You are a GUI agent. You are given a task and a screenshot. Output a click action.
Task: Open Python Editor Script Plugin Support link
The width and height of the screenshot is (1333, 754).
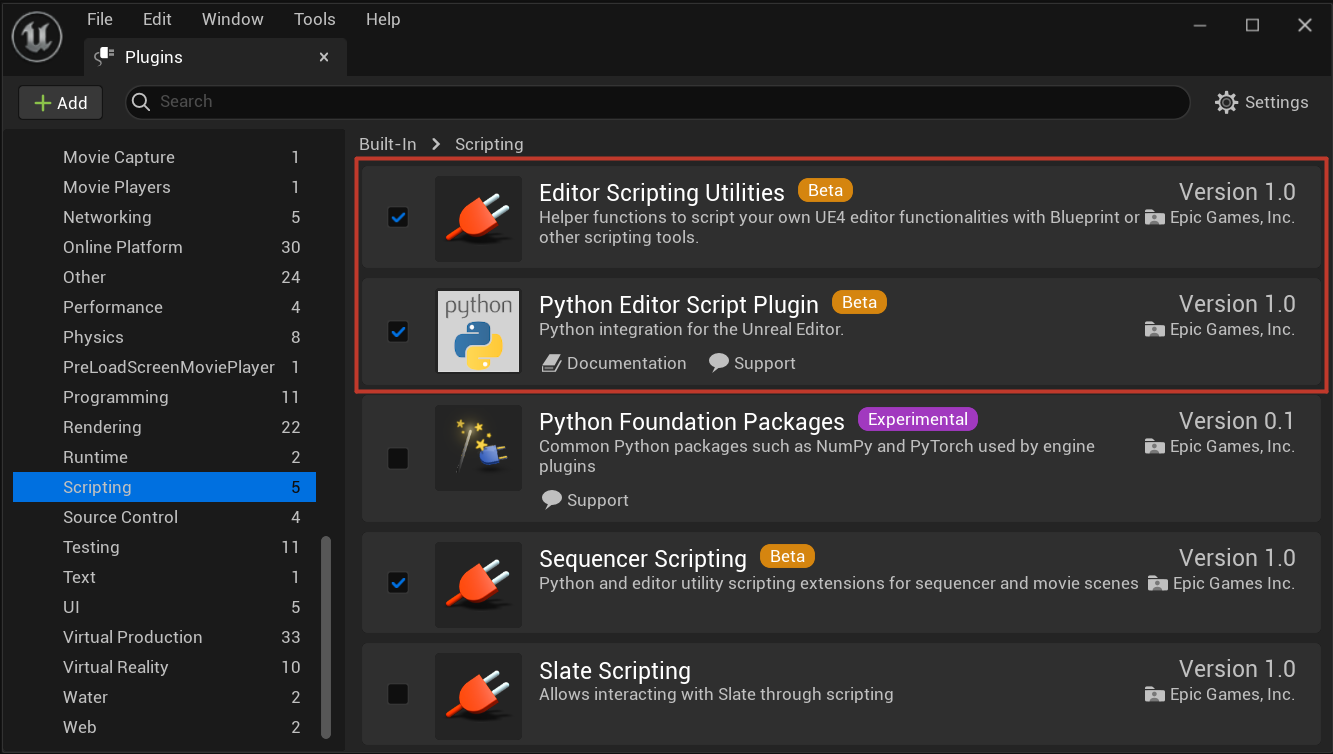[x=752, y=363]
